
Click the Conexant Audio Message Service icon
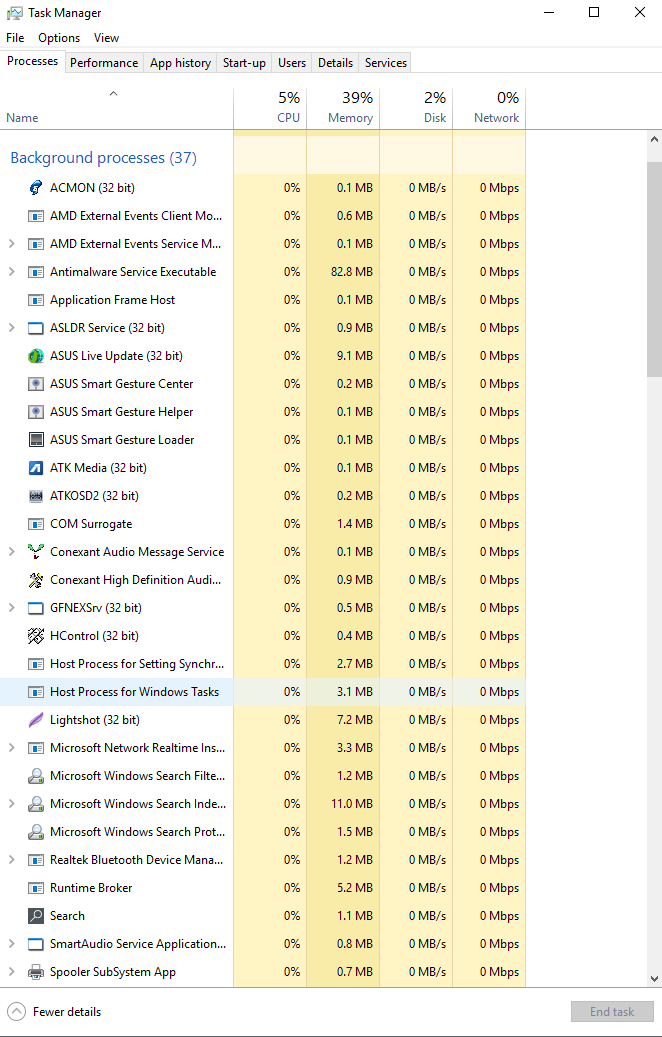[x=36, y=552]
